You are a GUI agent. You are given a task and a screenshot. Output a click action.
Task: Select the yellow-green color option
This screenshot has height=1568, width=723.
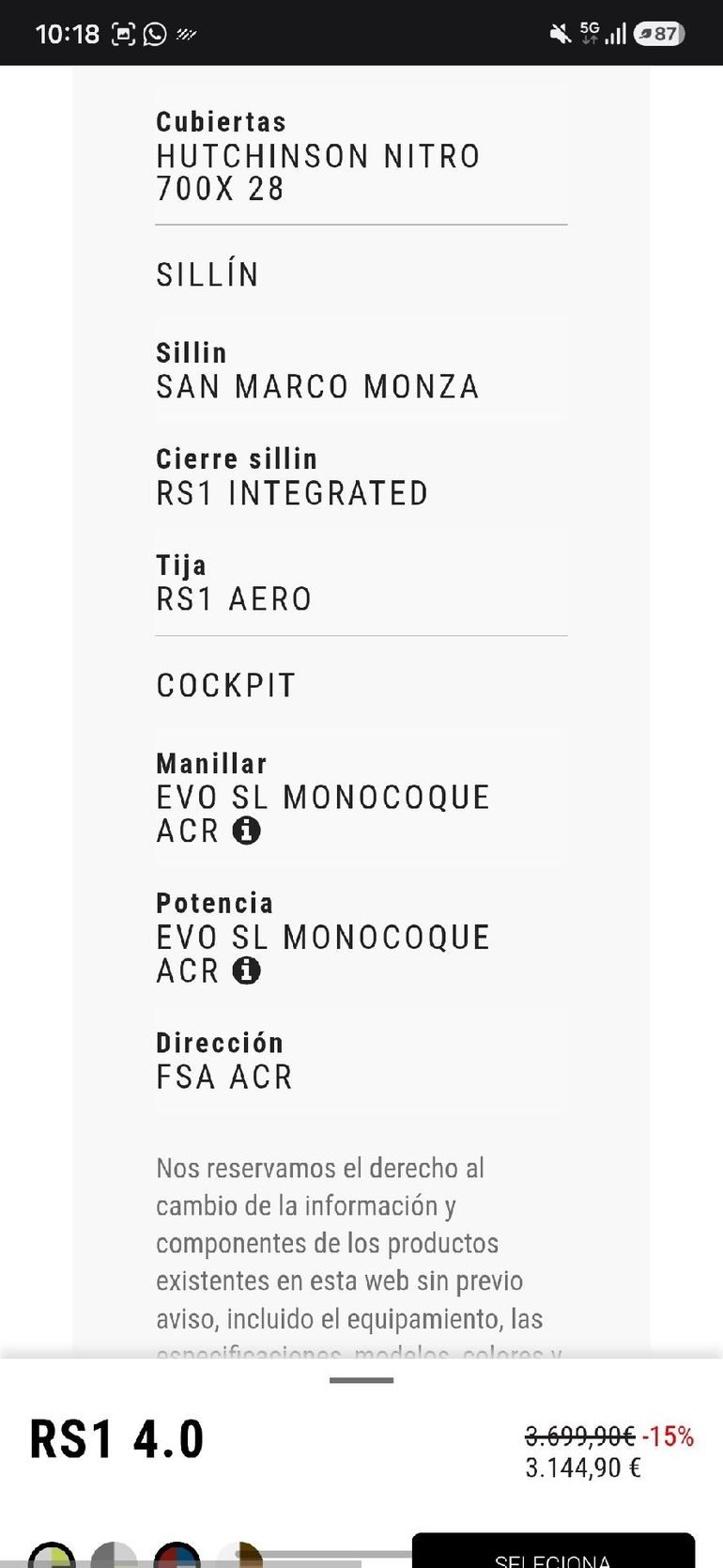point(52,1555)
